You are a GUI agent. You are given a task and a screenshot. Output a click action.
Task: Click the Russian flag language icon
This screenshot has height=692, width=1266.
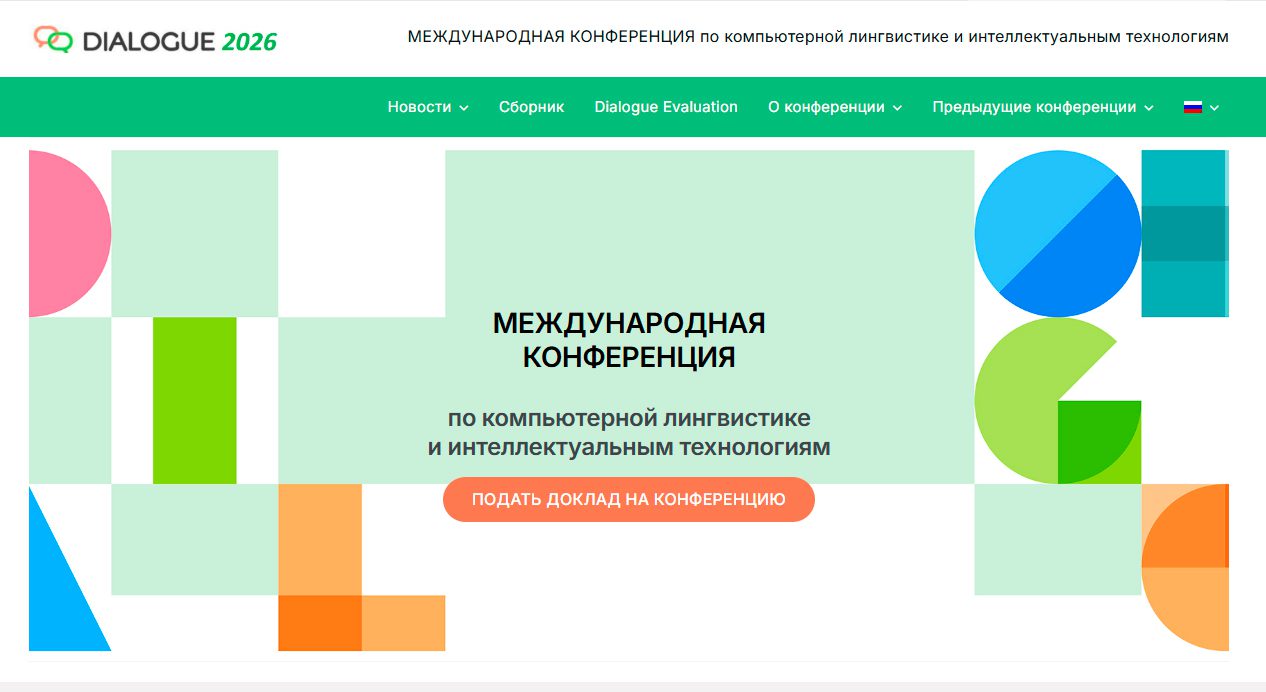point(1192,107)
